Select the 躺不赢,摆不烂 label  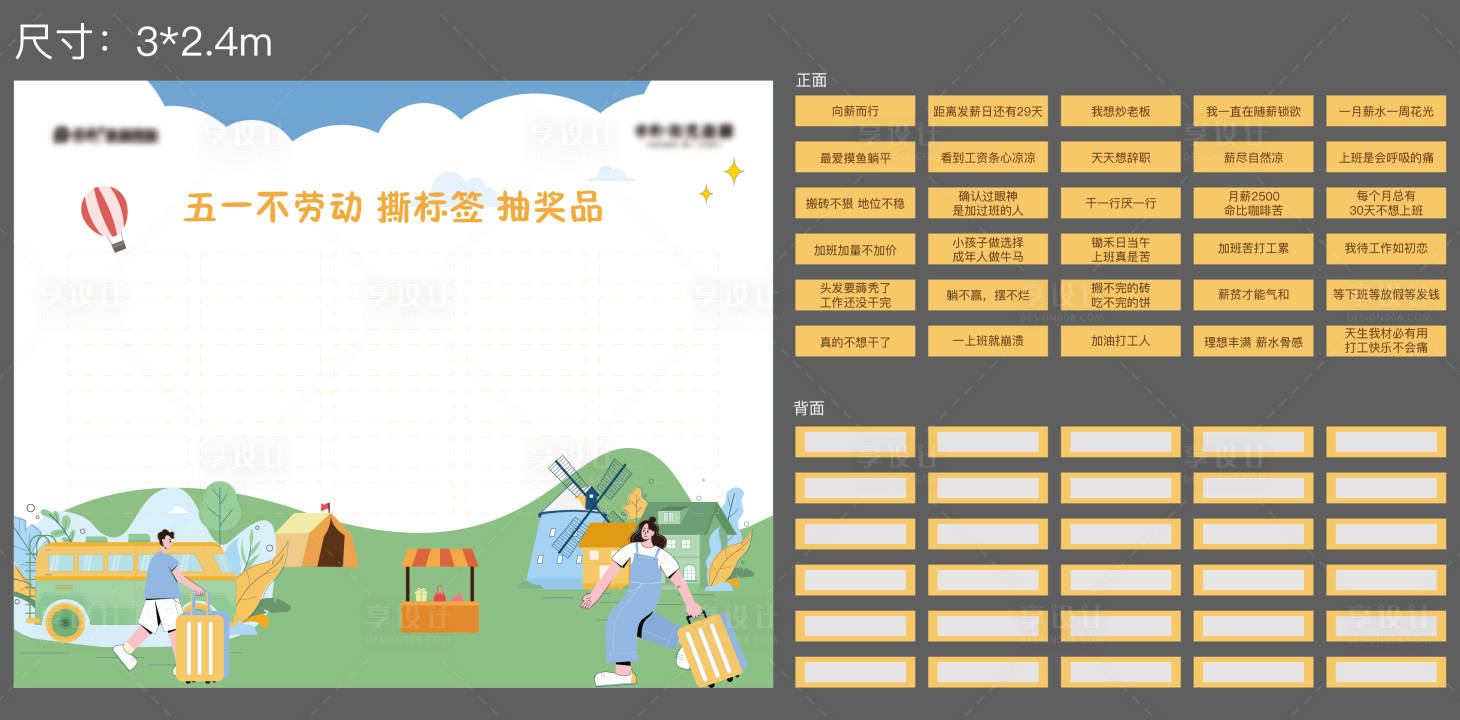coord(988,295)
